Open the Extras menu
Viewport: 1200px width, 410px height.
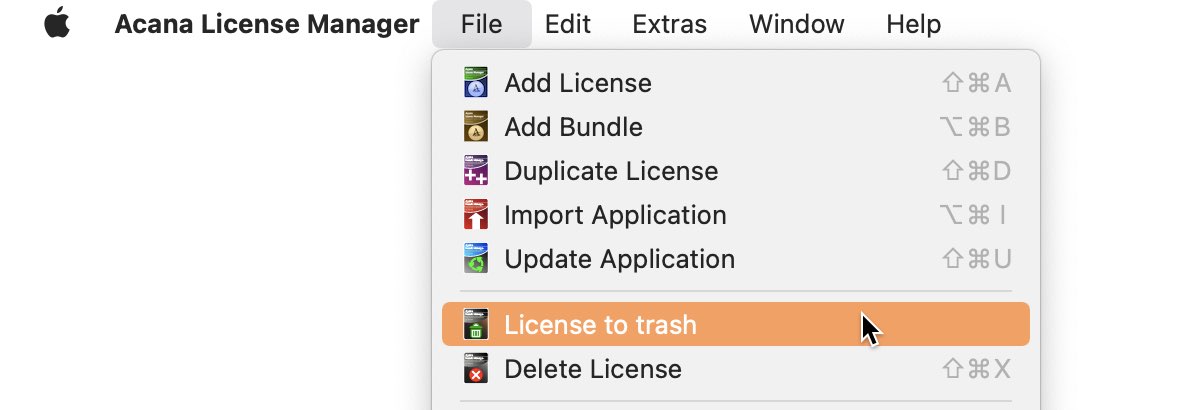(670, 24)
